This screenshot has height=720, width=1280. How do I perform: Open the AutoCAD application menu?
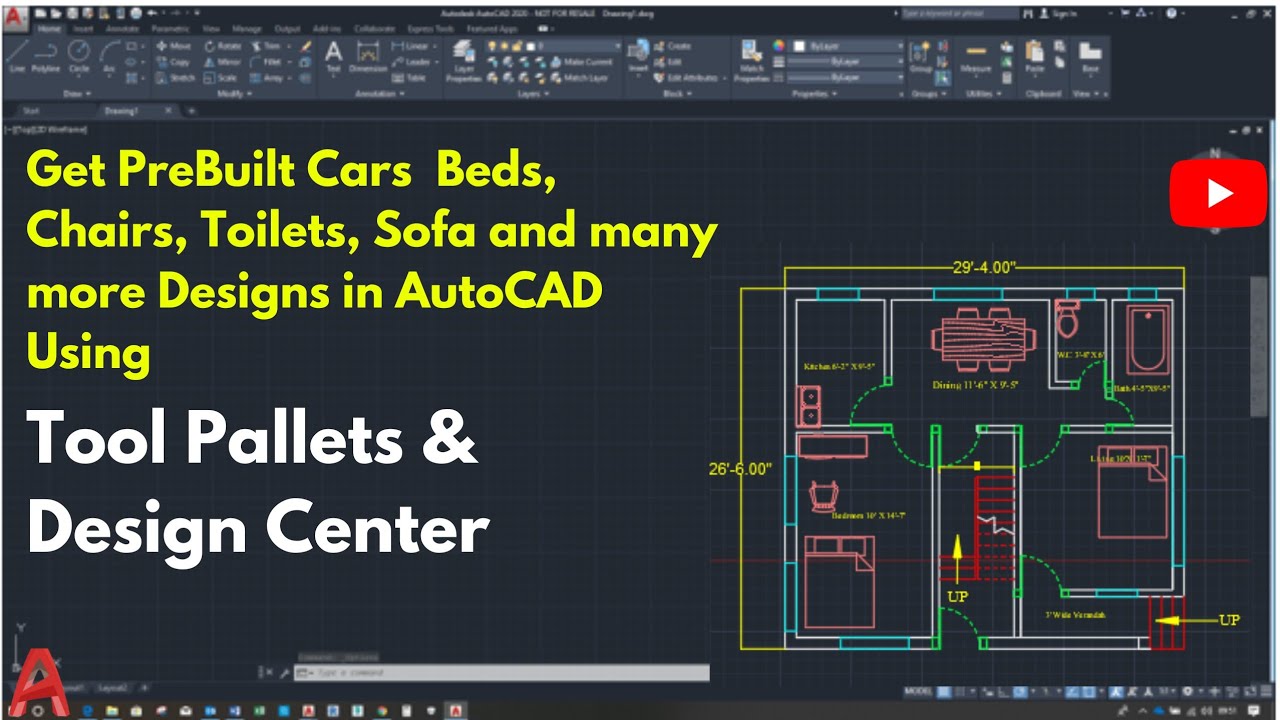15,20
